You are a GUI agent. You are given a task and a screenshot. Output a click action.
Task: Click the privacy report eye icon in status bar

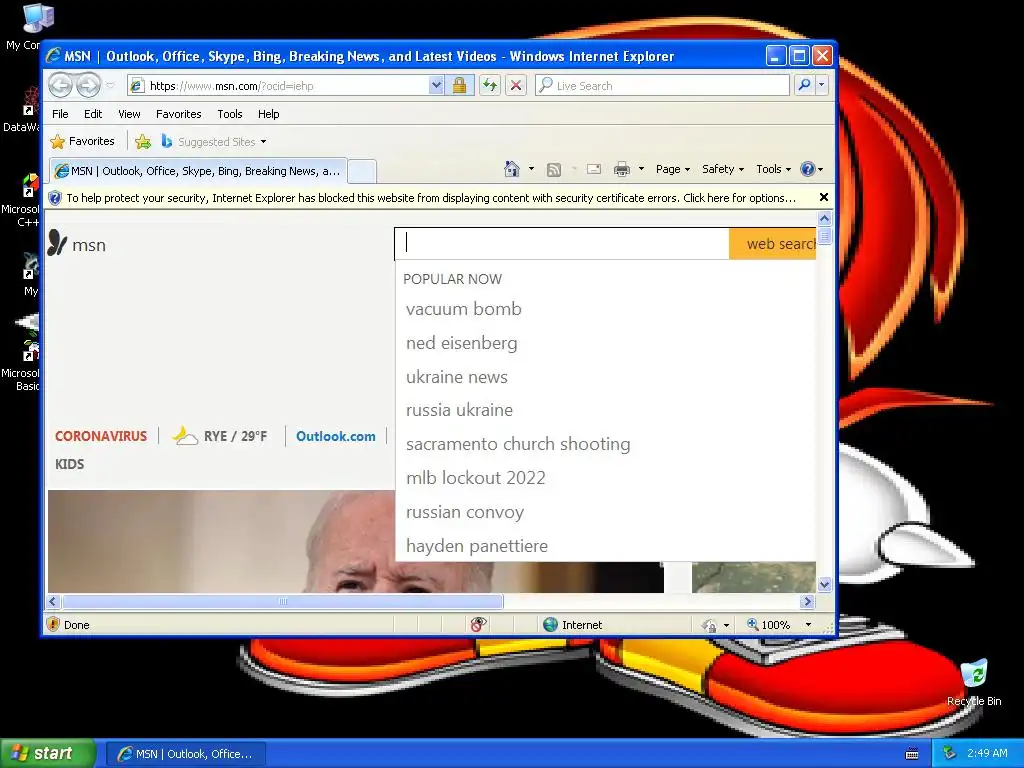pyautogui.click(x=478, y=625)
